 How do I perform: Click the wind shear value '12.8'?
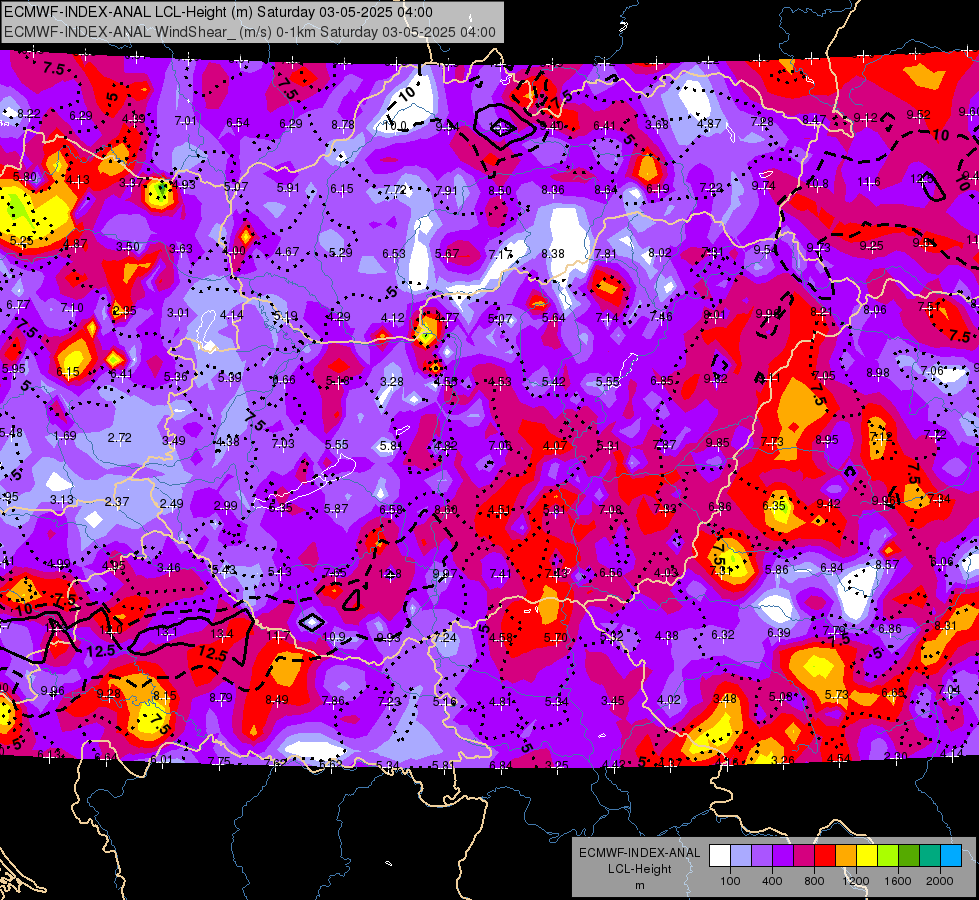coord(390,573)
